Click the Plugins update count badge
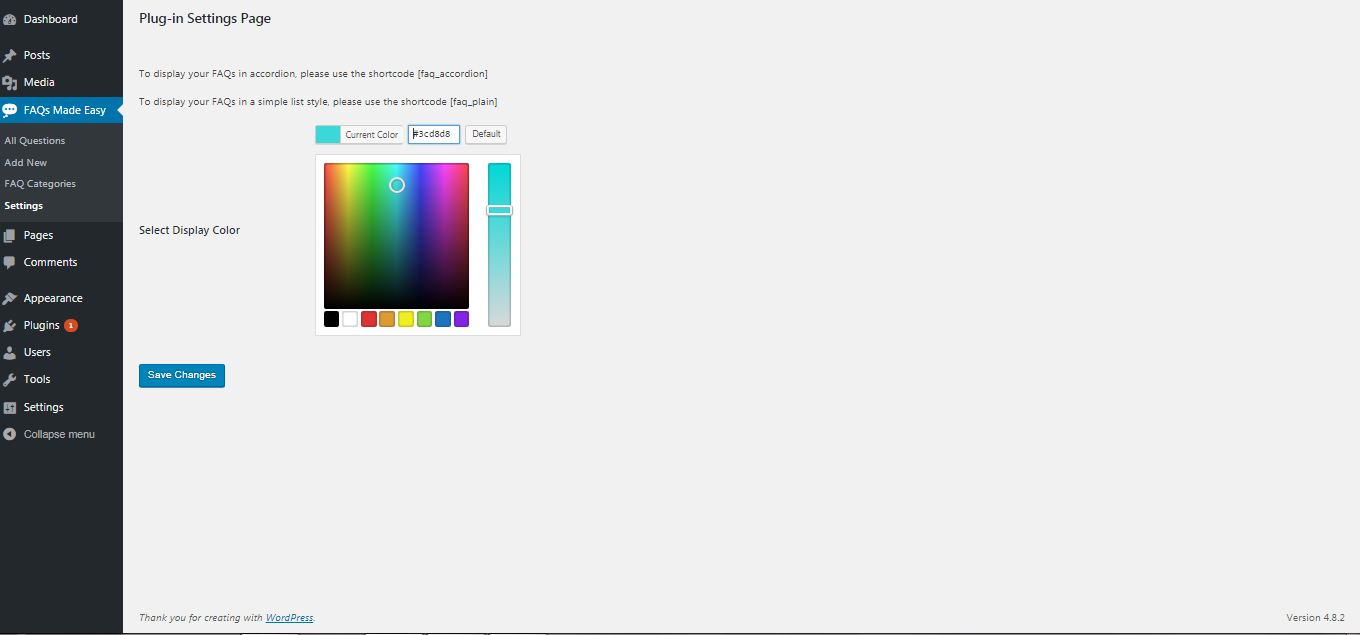1360x635 pixels. [x=71, y=325]
